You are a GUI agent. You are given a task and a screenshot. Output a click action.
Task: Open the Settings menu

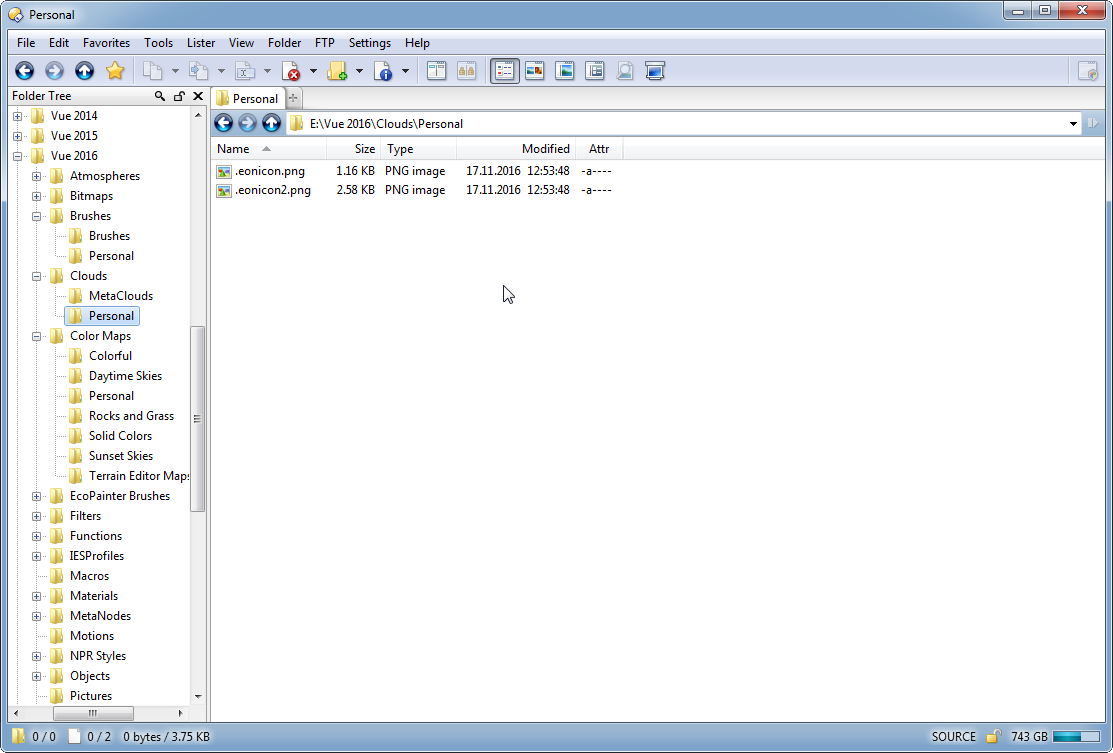(370, 43)
